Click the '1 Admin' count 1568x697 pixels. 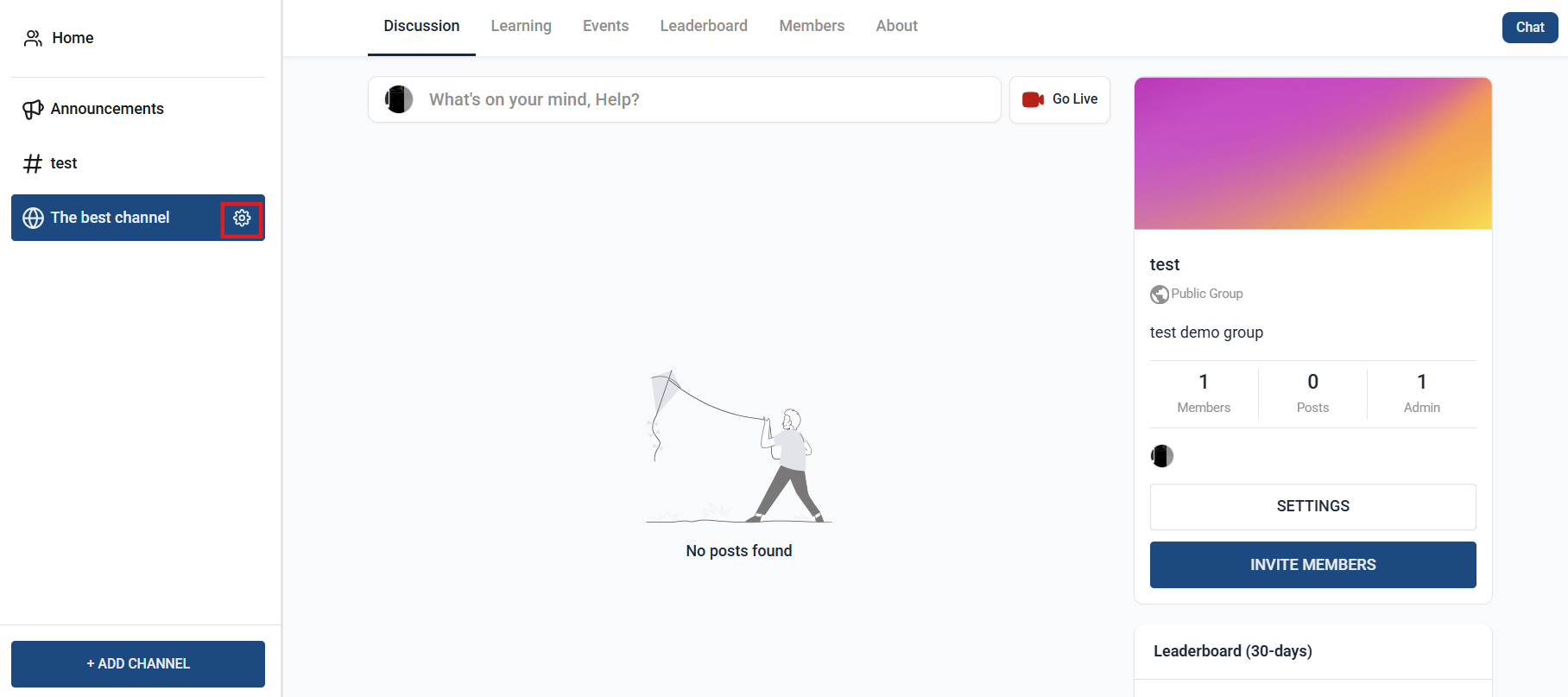click(1422, 394)
